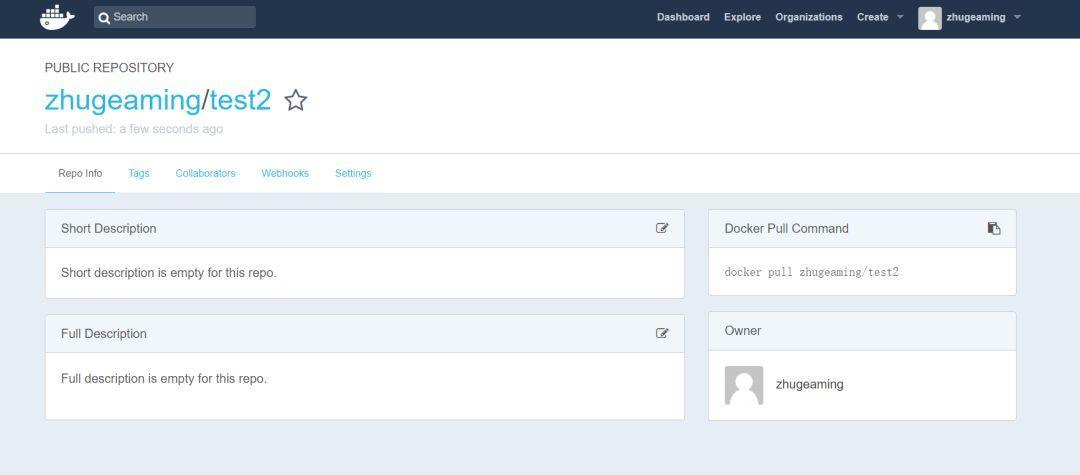Click "Full description is empty" text
1080x475 pixels.
pyautogui.click(x=164, y=379)
